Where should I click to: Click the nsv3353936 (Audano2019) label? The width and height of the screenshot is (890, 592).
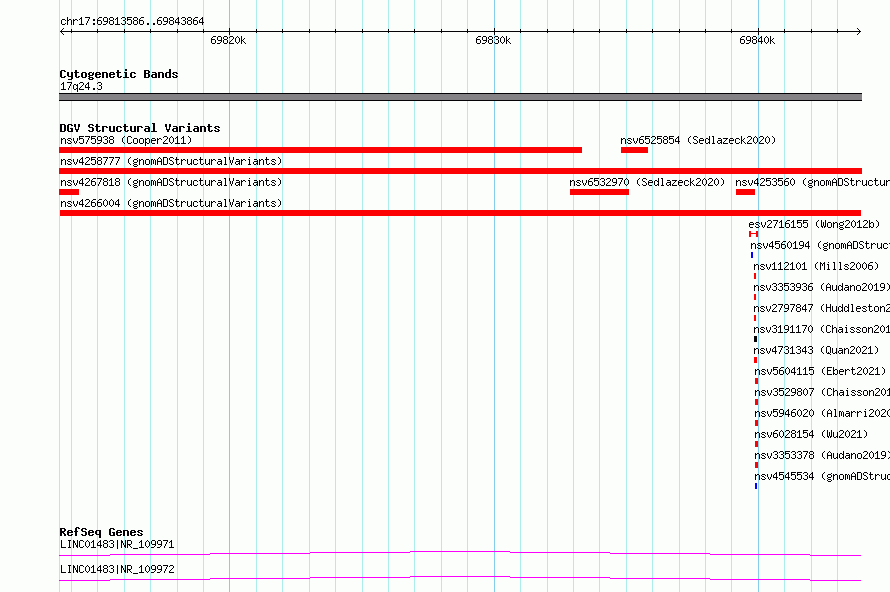tap(821, 287)
